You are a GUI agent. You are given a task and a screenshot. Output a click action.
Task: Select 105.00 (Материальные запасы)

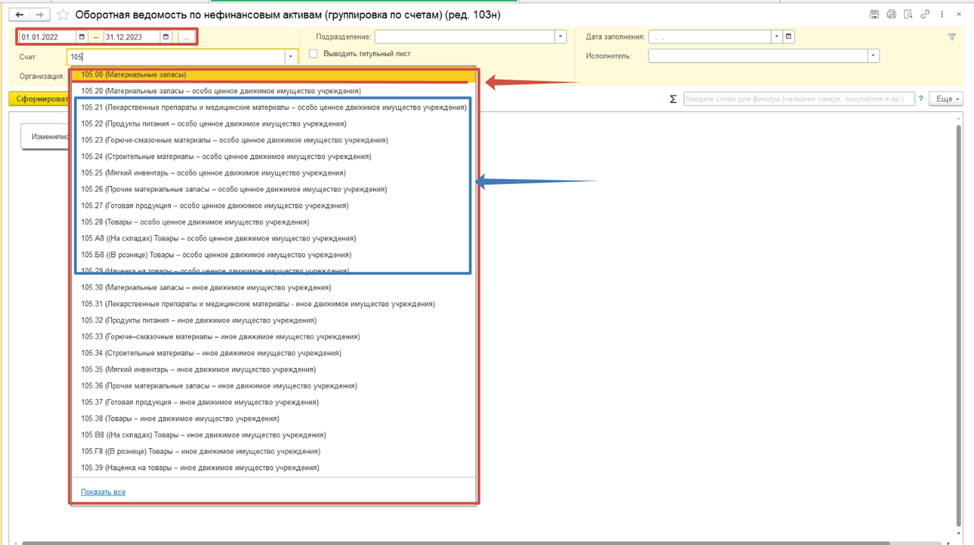pyautogui.click(x=273, y=75)
